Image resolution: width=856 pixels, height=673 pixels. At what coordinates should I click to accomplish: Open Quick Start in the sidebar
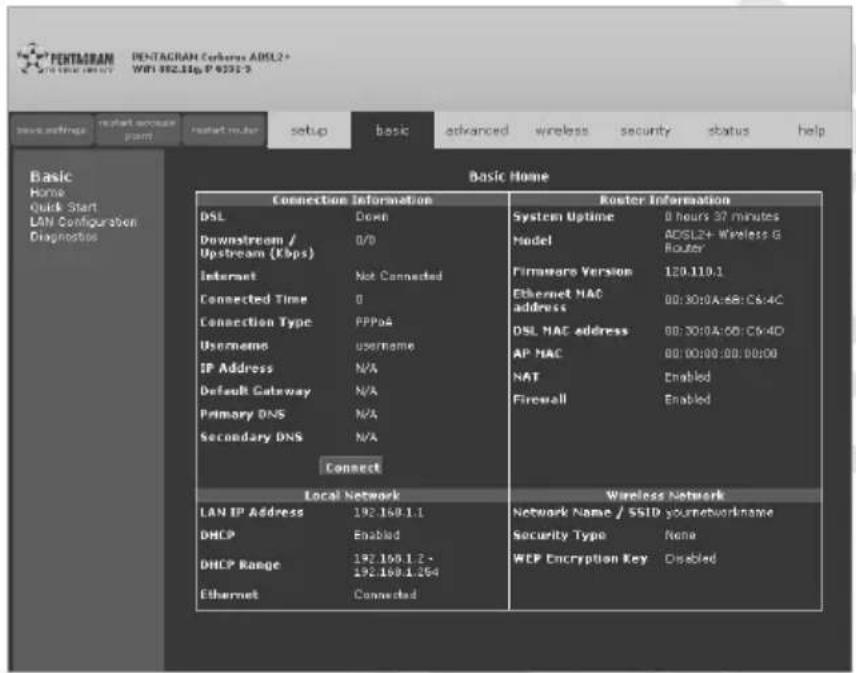pos(63,207)
